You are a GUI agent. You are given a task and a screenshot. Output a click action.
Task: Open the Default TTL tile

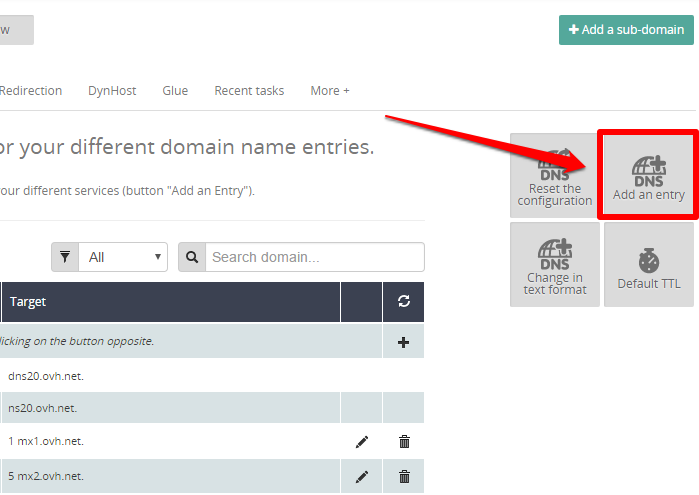(x=649, y=264)
